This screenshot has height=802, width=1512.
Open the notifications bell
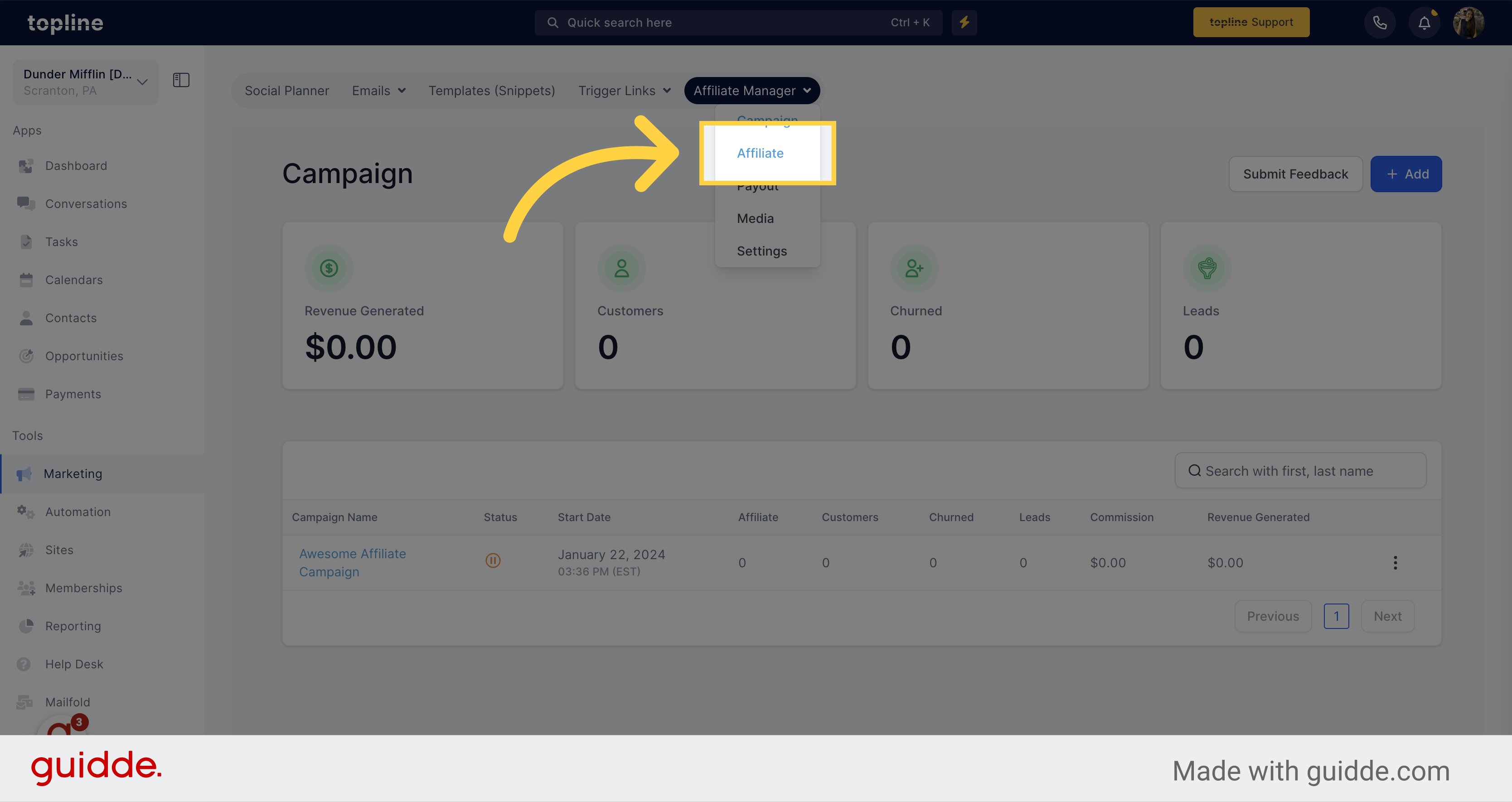point(1425,23)
